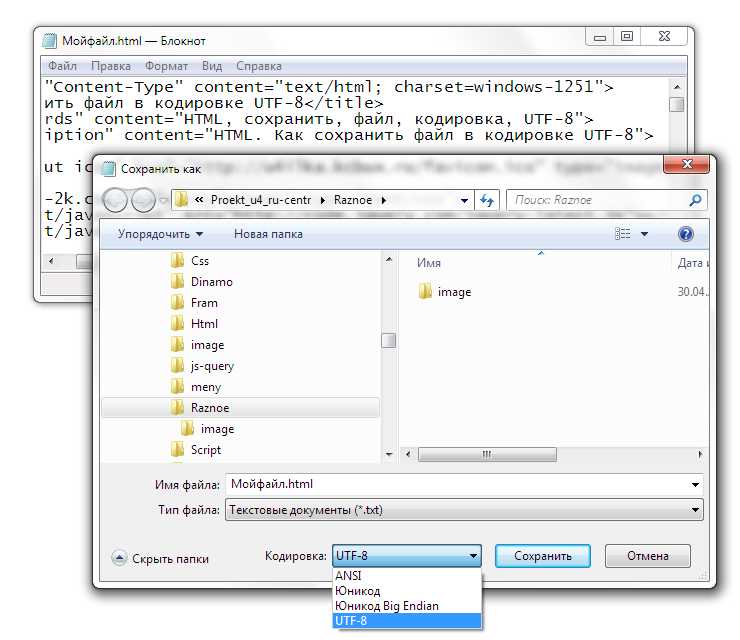The height and width of the screenshot is (640, 740).
Task: Click the view options icon in toolbar
Action: pyautogui.click(x=624, y=234)
